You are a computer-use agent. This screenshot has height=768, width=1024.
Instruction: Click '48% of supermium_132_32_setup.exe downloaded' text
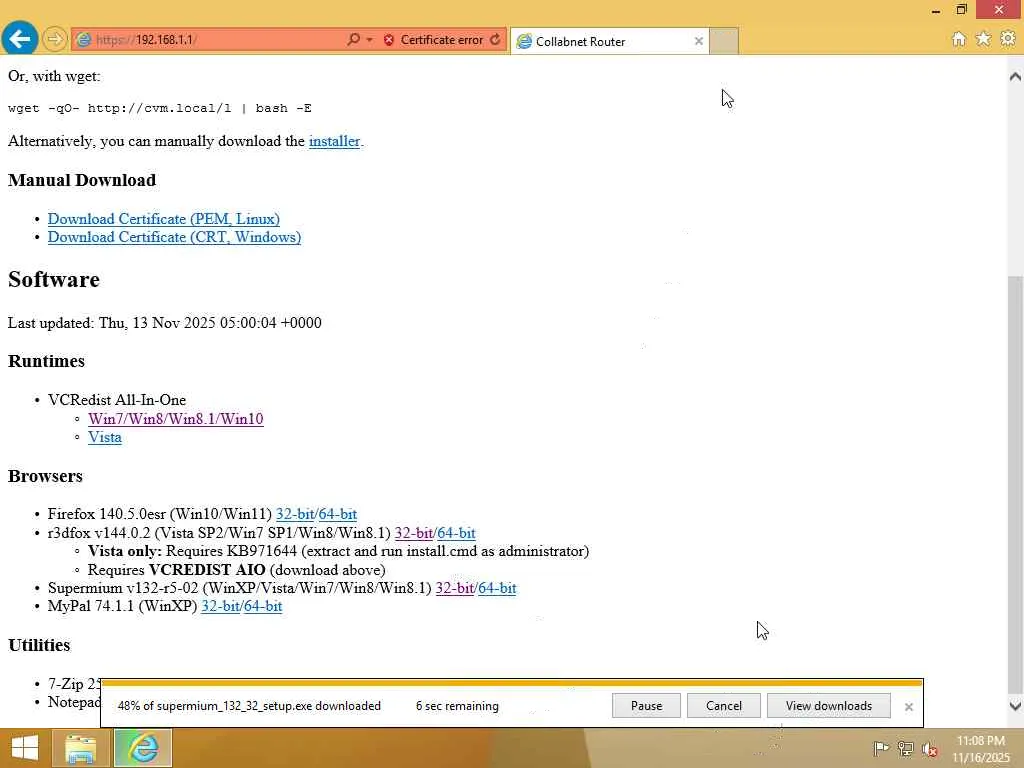249,706
